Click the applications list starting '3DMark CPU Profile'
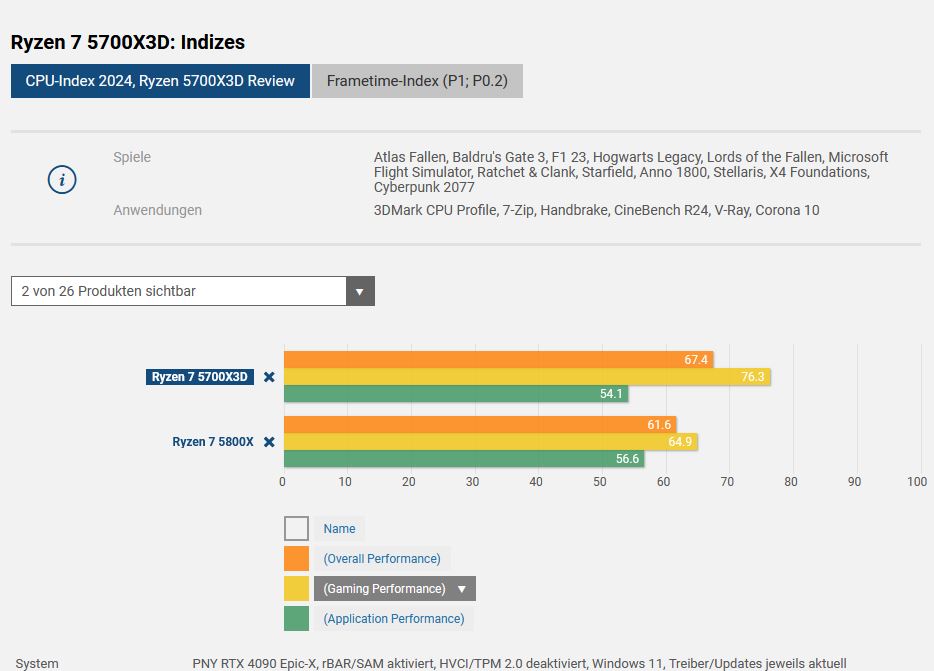 coord(596,210)
